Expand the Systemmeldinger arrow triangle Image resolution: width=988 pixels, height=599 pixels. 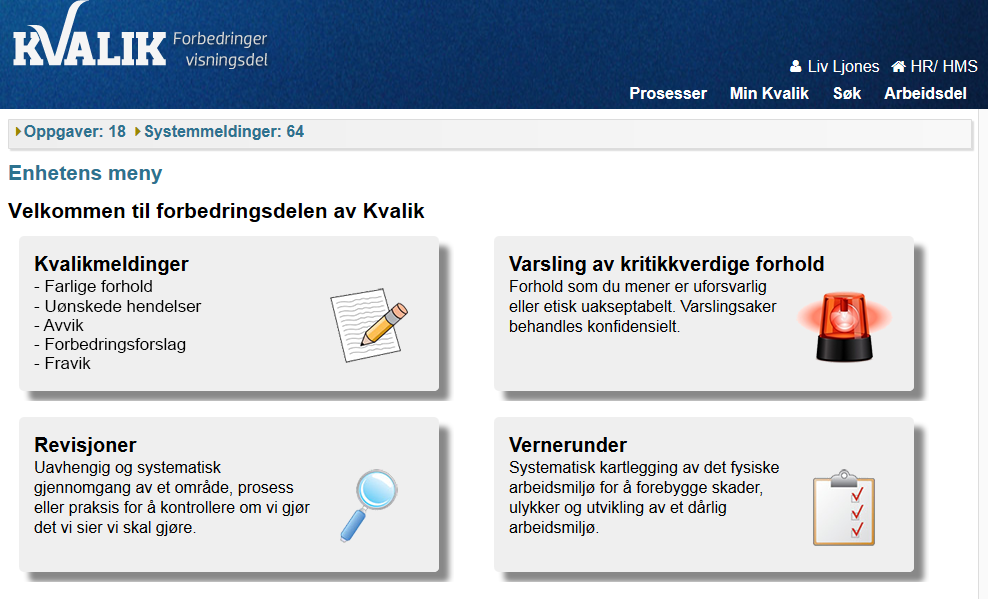point(138,132)
